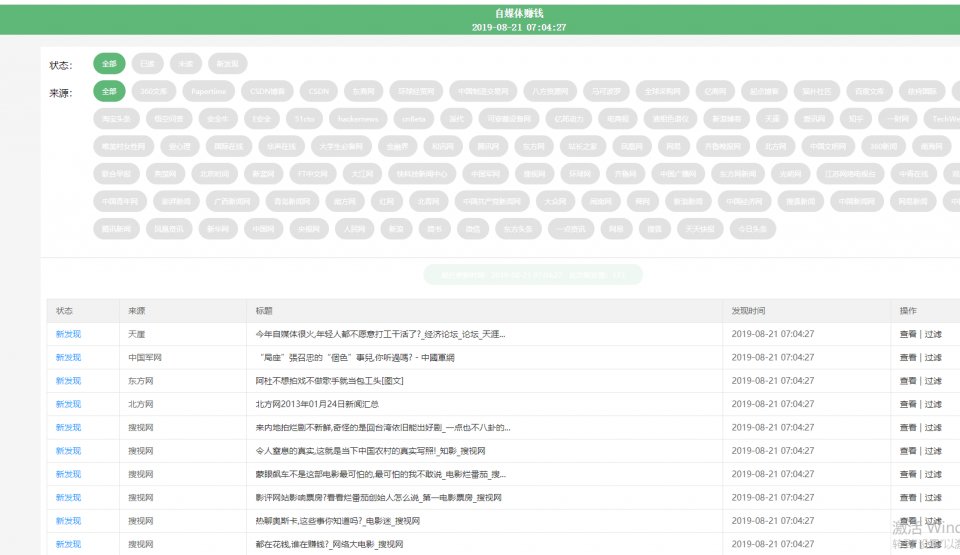Open 新发现 status of 东方网 row
Screen dimensions: 960x555
[68, 381]
